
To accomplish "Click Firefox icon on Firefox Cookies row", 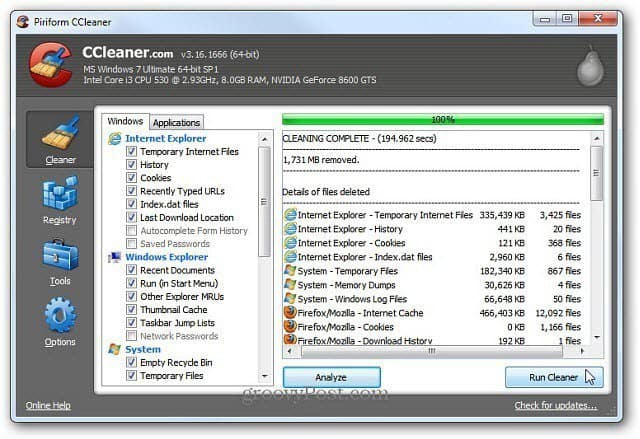I will [290, 326].
